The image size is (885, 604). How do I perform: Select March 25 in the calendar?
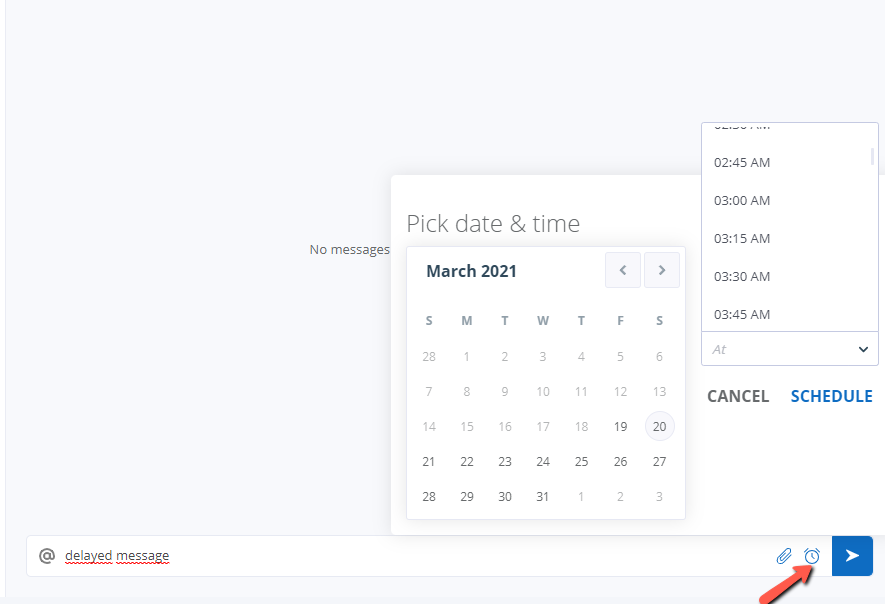coord(581,462)
